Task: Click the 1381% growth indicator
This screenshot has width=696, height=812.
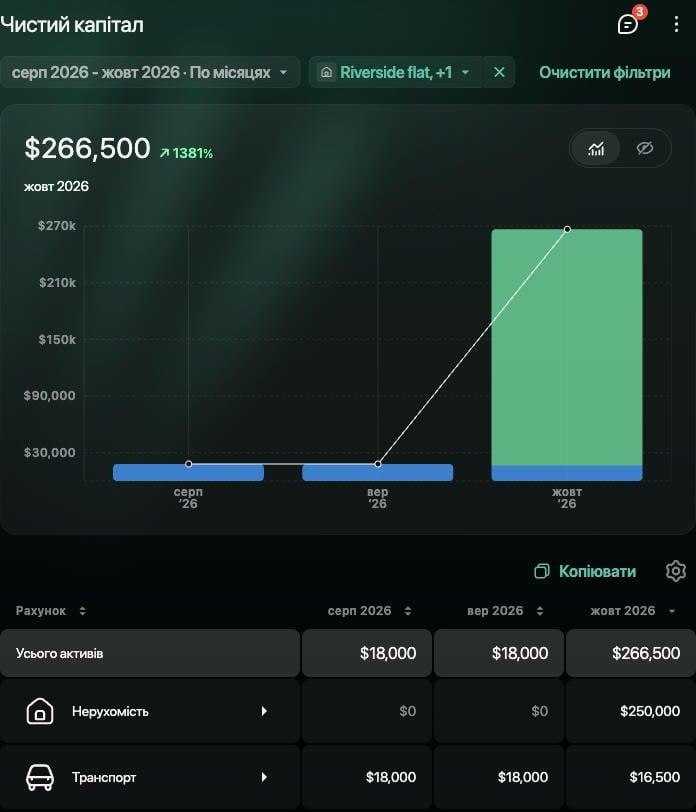Action: click(186, 153)
